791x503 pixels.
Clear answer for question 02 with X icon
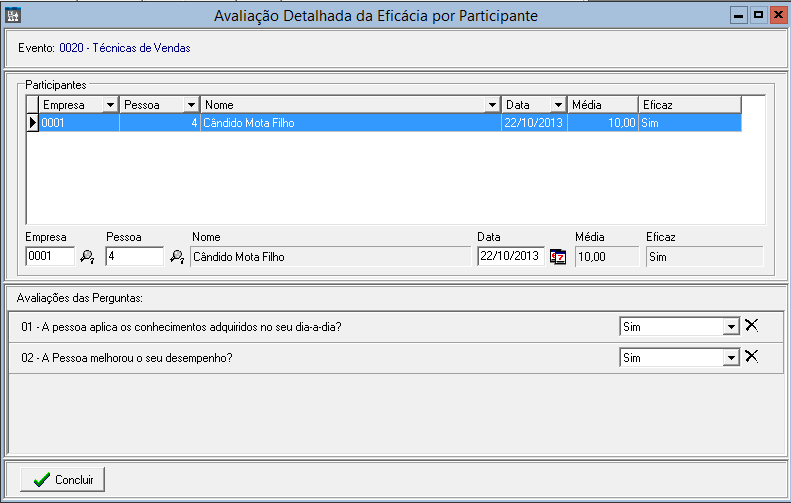(752, 357)
